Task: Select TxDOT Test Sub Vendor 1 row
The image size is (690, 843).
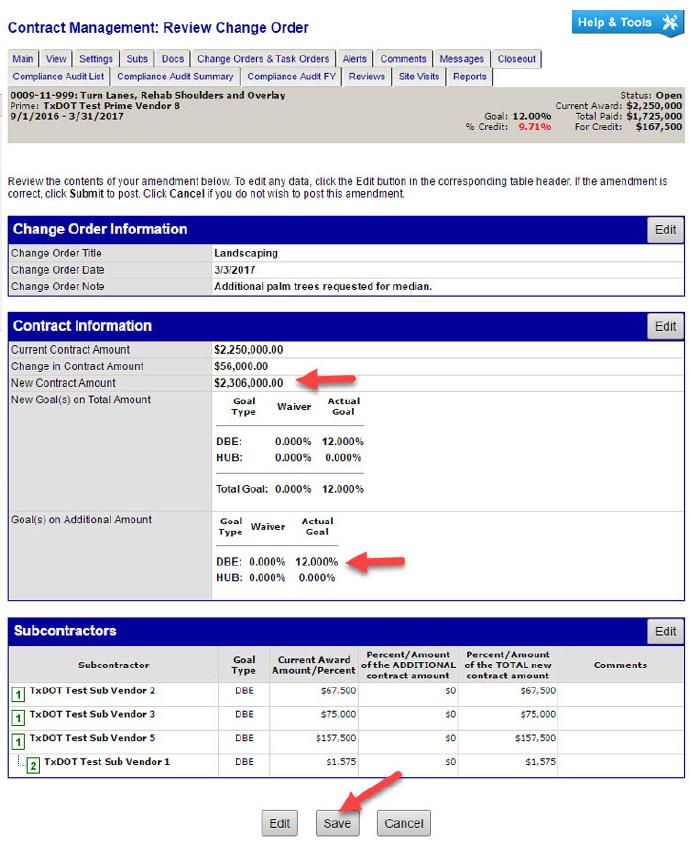Action: (107, 762)
